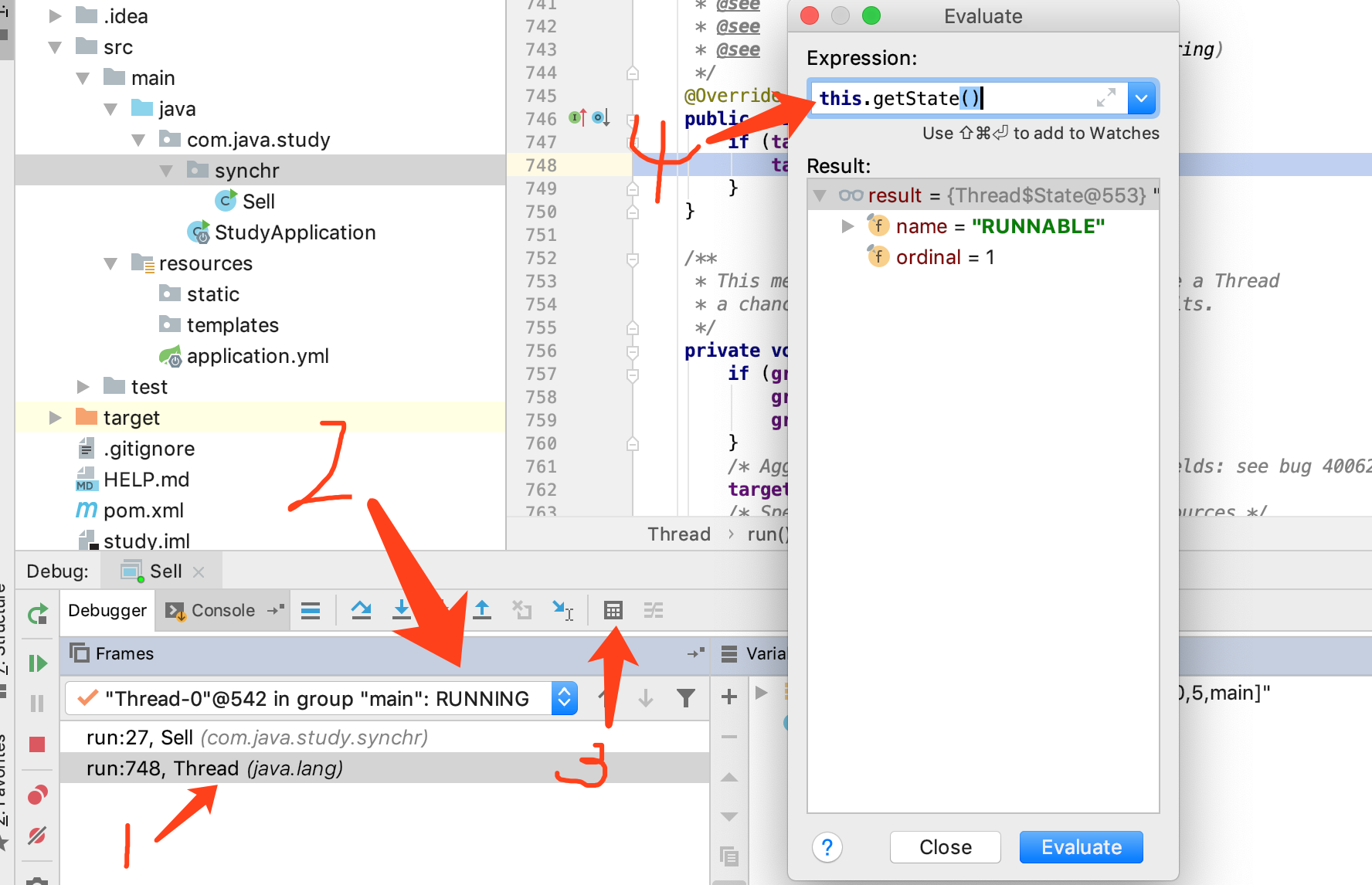Switch to the Debugger tab
Screen dimensions: 1372x885
tap(107, 610)
